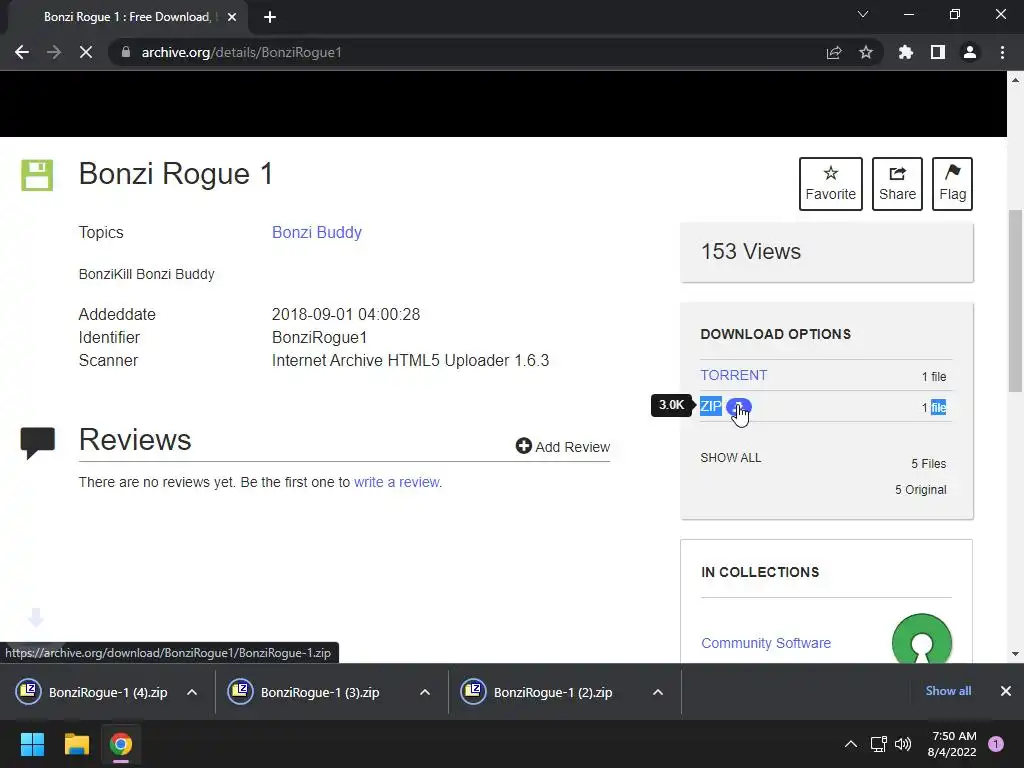Click the identifier value BonziRogue1
This screenshot has width=1024, height=768.
point(319,338)
